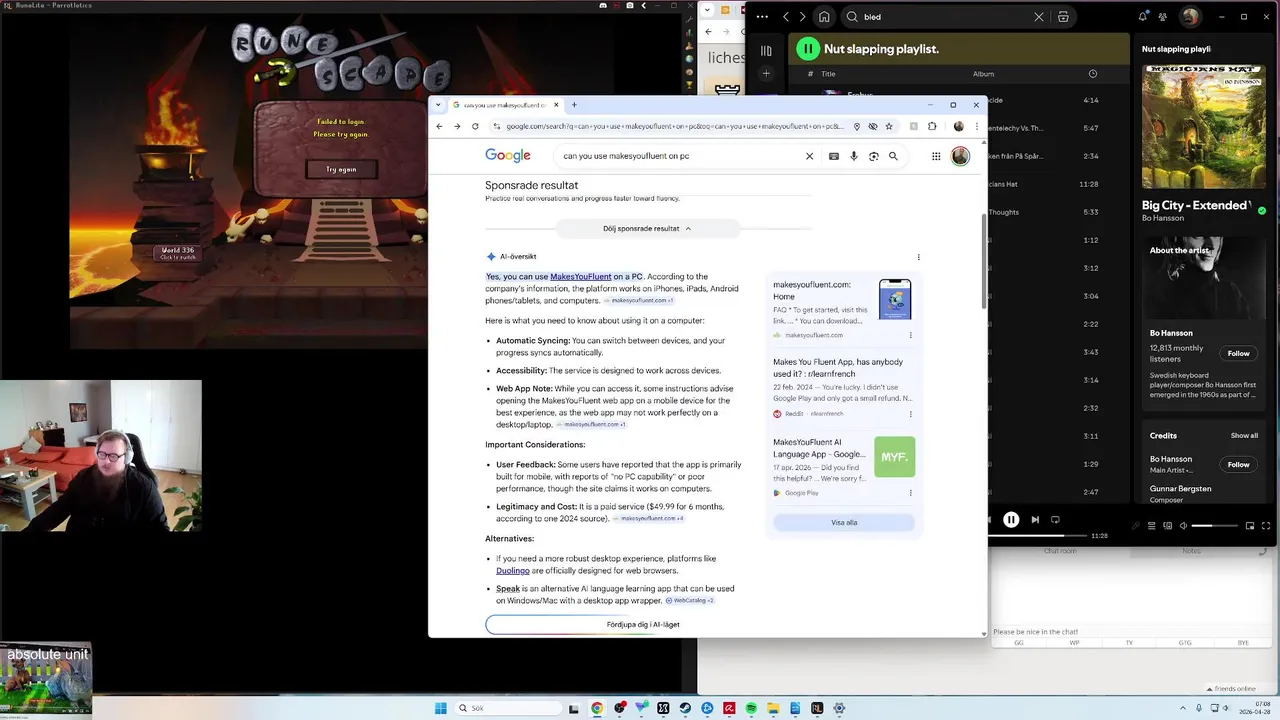This screenshot has width=1280, height=720.
Task: Adjust the Spotify volume slider
Action: [1215, 526]
